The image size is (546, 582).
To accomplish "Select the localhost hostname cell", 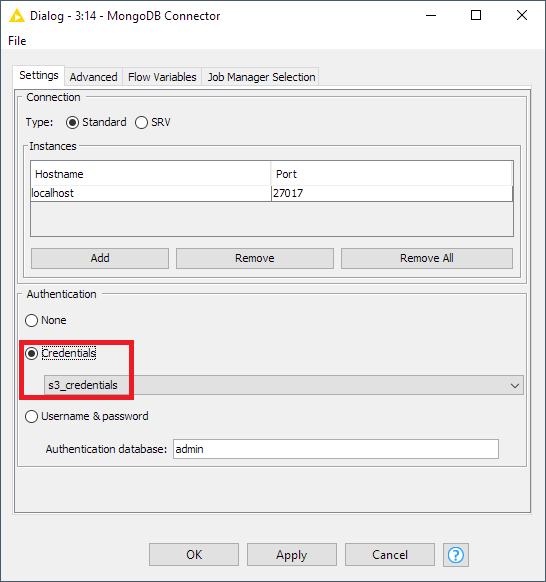I will point(151,193).
